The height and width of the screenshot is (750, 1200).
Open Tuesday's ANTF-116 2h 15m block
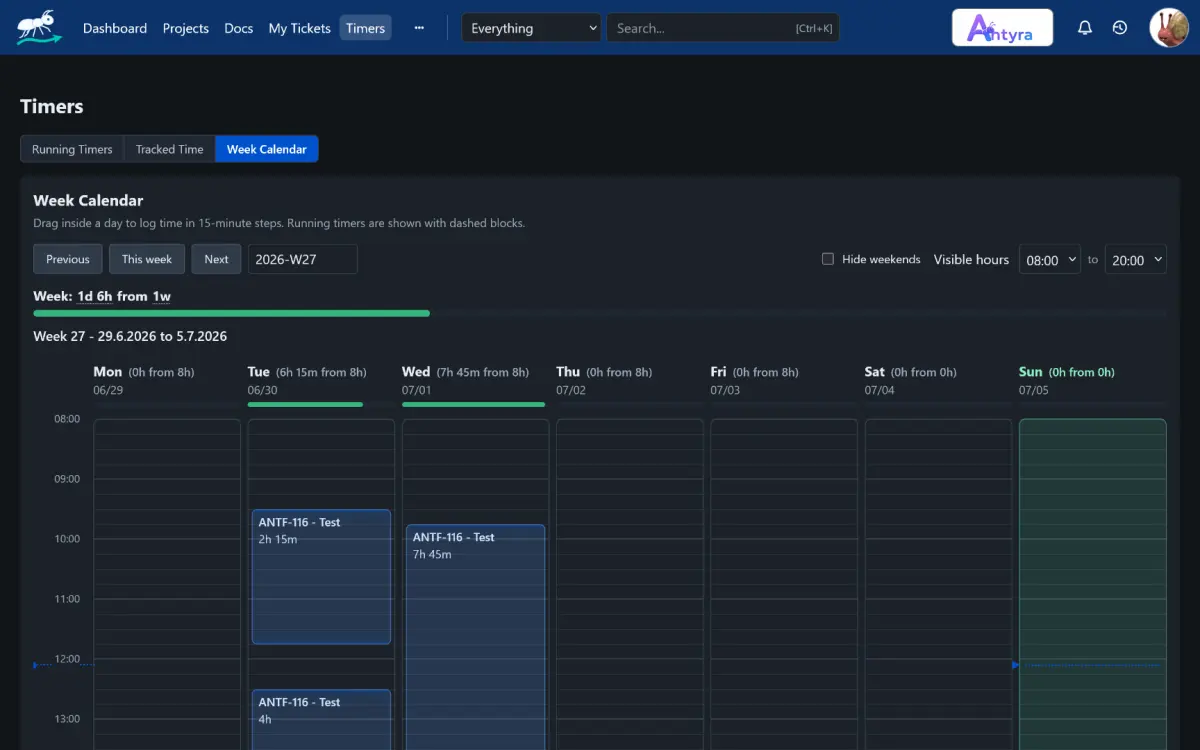[321, 577]
